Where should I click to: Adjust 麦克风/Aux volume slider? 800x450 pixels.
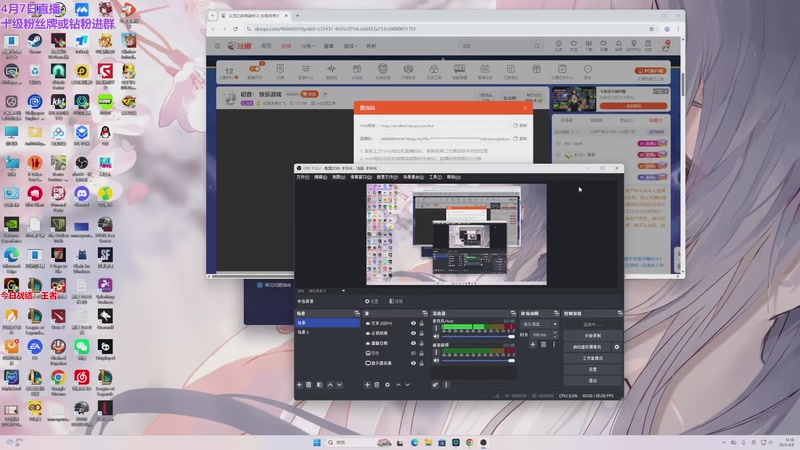click(479, 337)
